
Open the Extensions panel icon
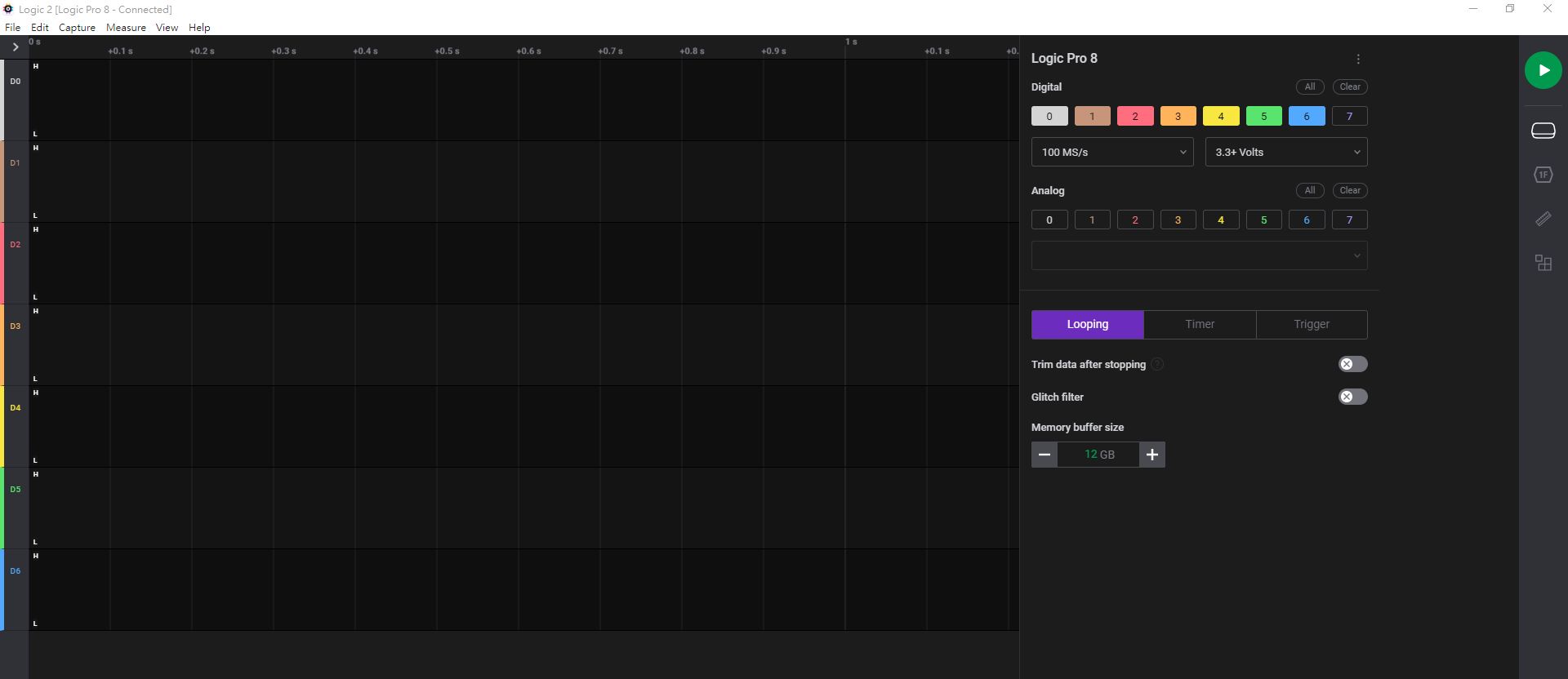point(1543,263)
